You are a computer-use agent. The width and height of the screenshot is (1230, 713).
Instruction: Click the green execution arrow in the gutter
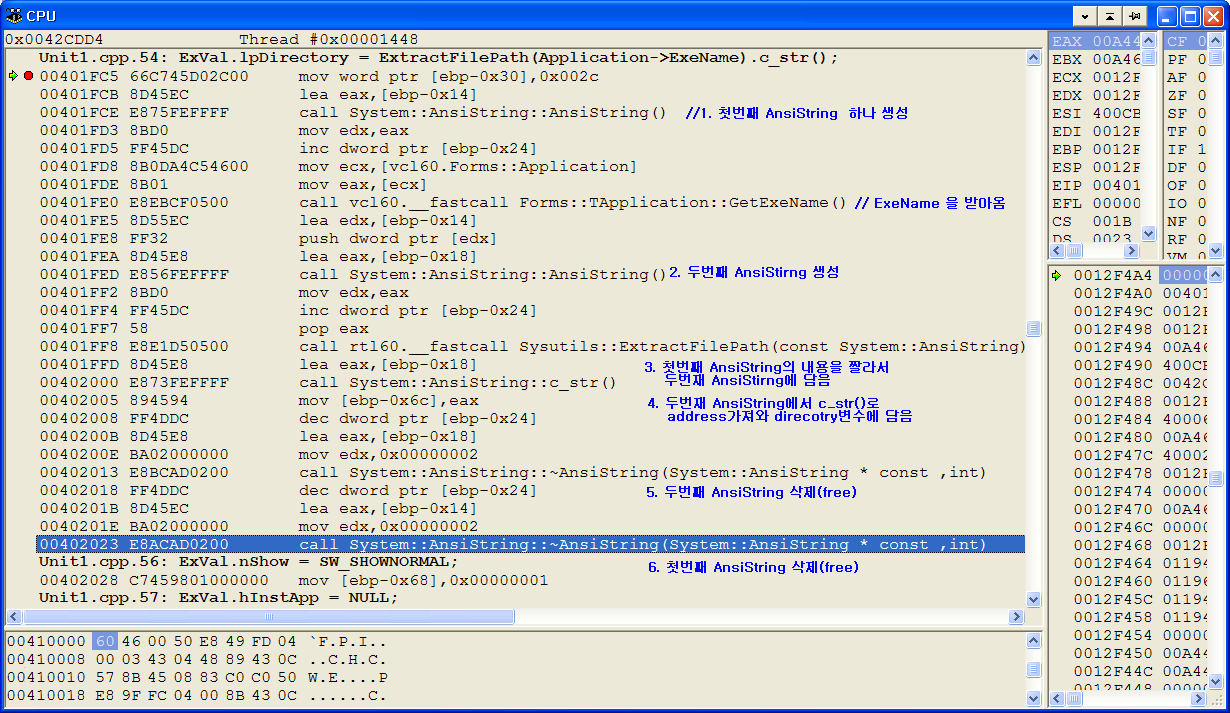pos(13,76)
